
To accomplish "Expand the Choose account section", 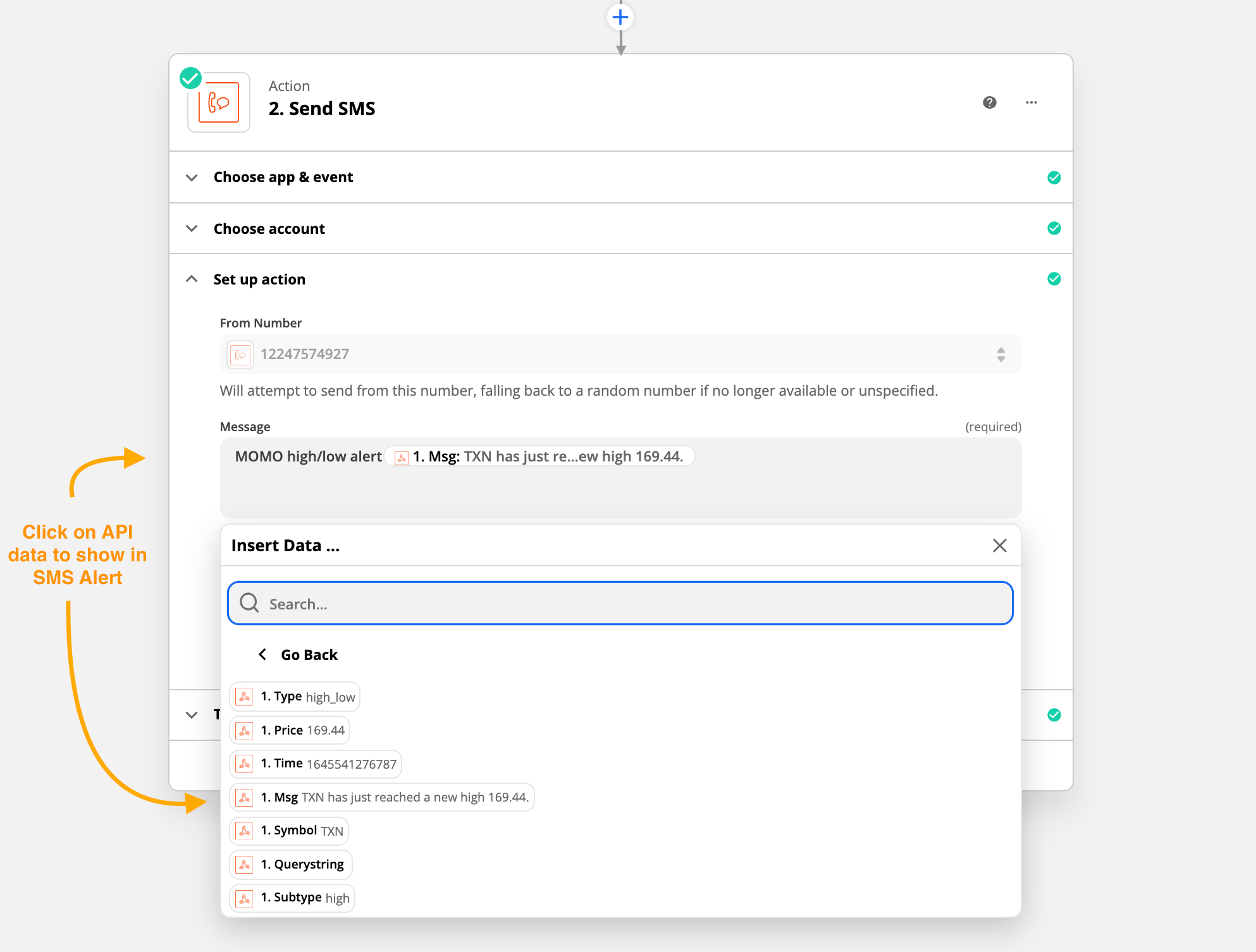I will 269,228.
